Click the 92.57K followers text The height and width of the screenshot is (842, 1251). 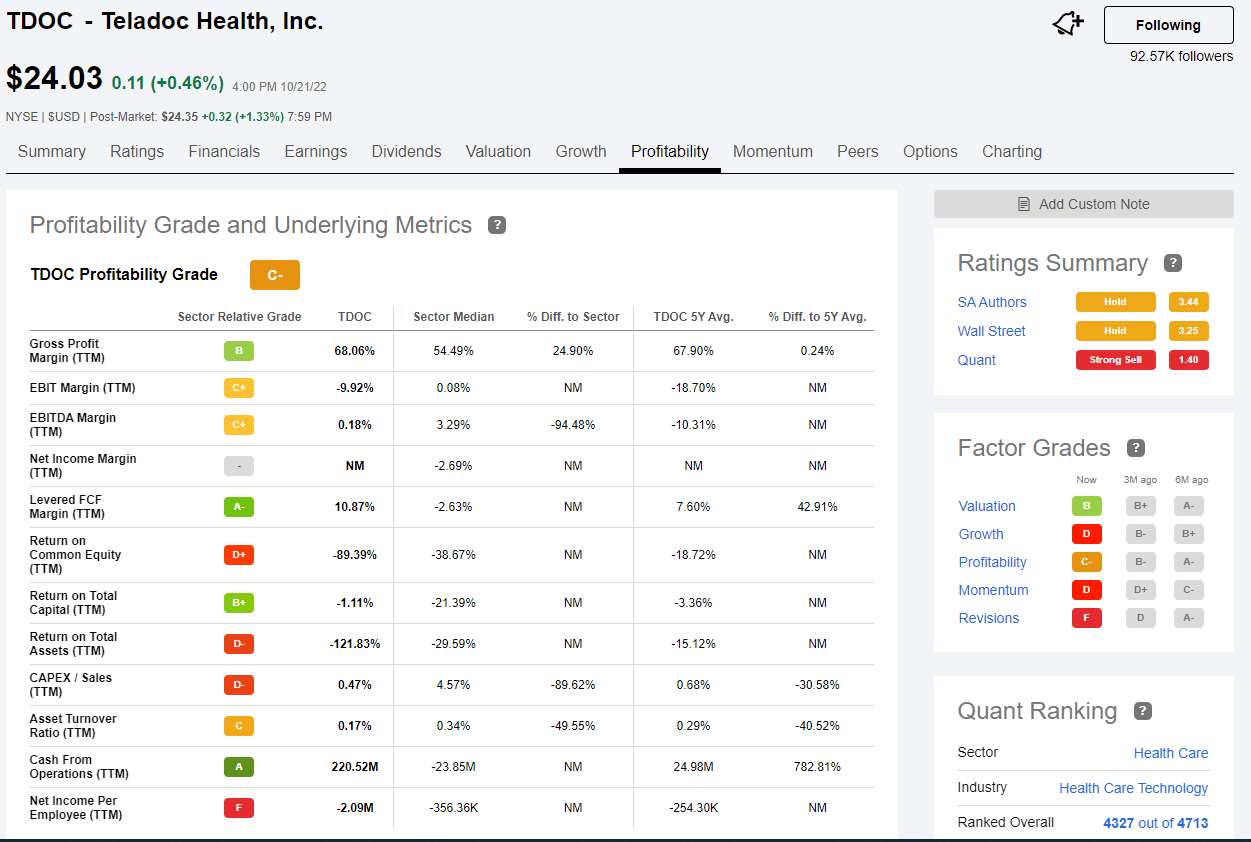click(x=1182, y=57)
